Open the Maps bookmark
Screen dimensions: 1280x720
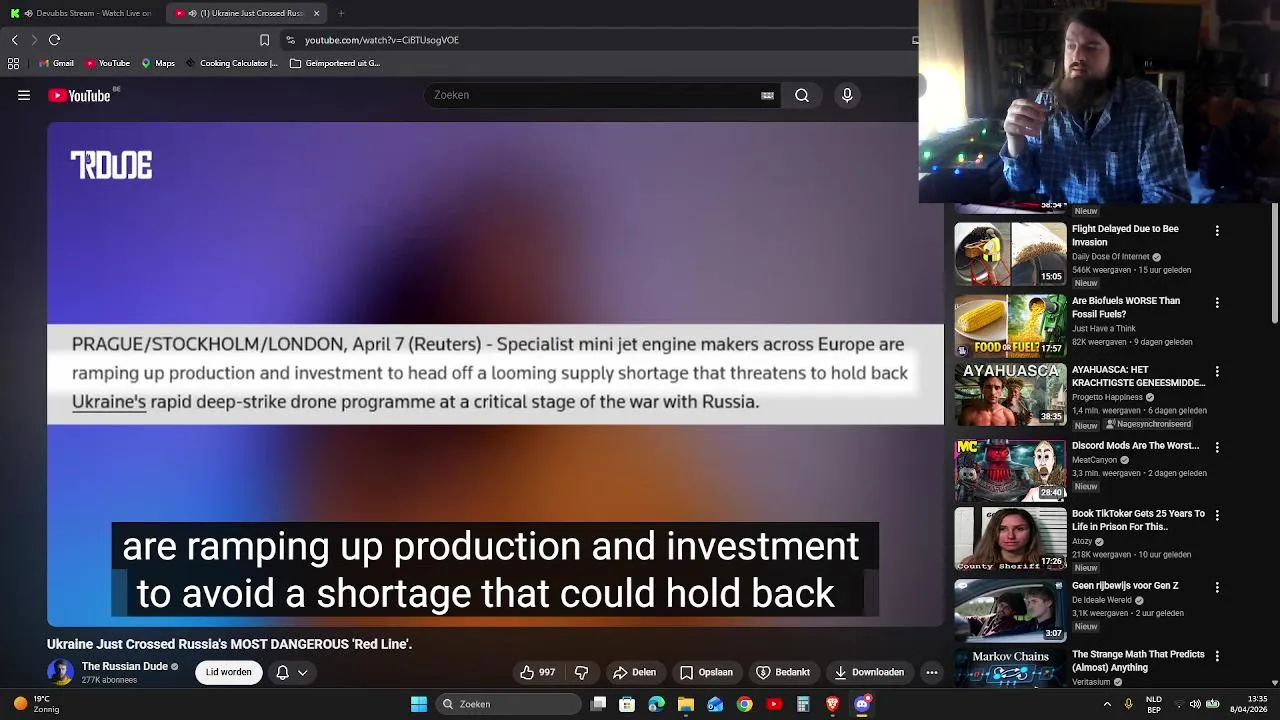(x=158, y=63)
